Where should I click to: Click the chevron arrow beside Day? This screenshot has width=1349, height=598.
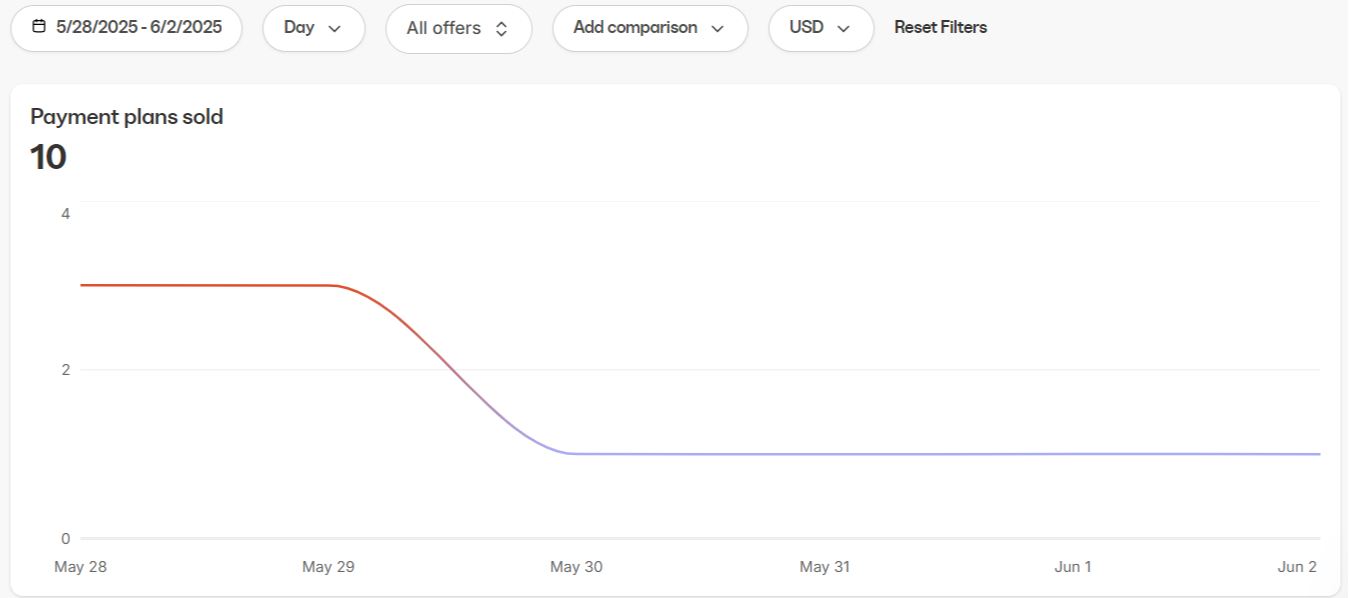click(x=334, y=28)
